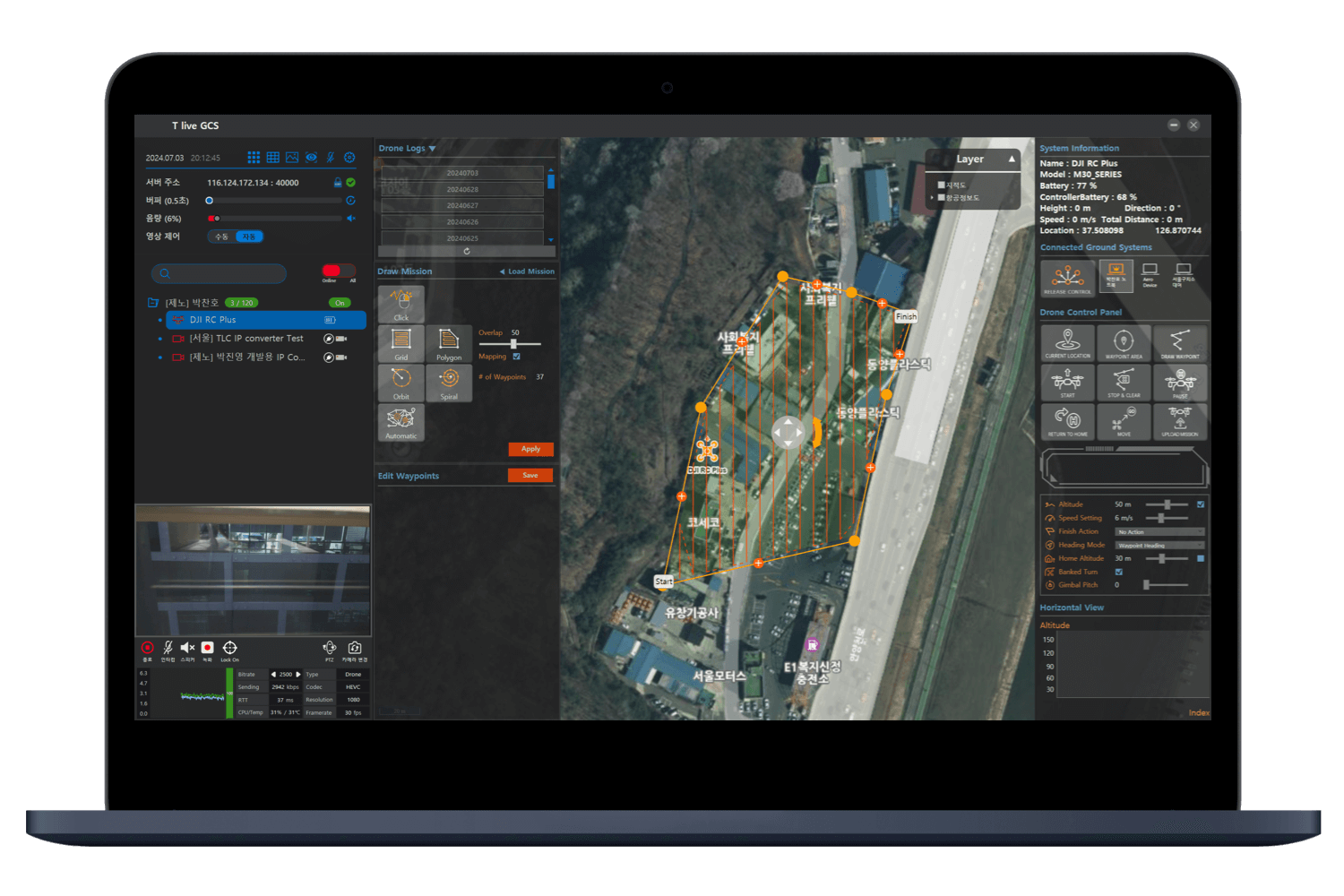Select the Click mission drawing tool
The height and width of the screenshot is (896, 1344).
tap(401, 304)
